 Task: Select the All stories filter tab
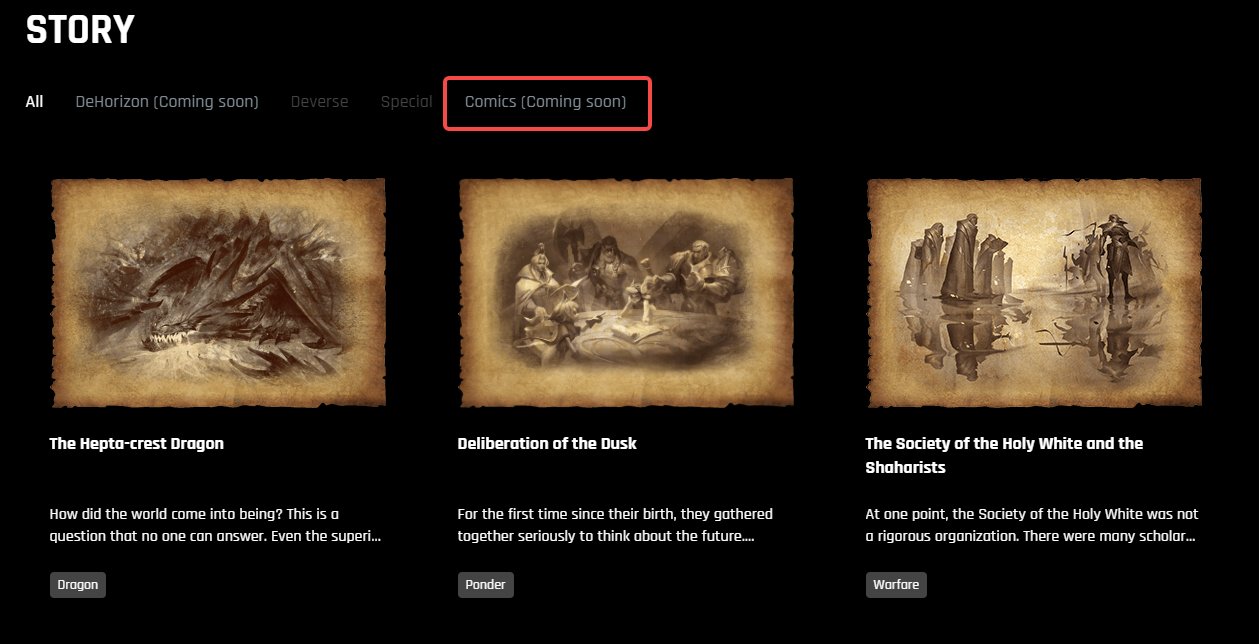(x=35, y=102)
